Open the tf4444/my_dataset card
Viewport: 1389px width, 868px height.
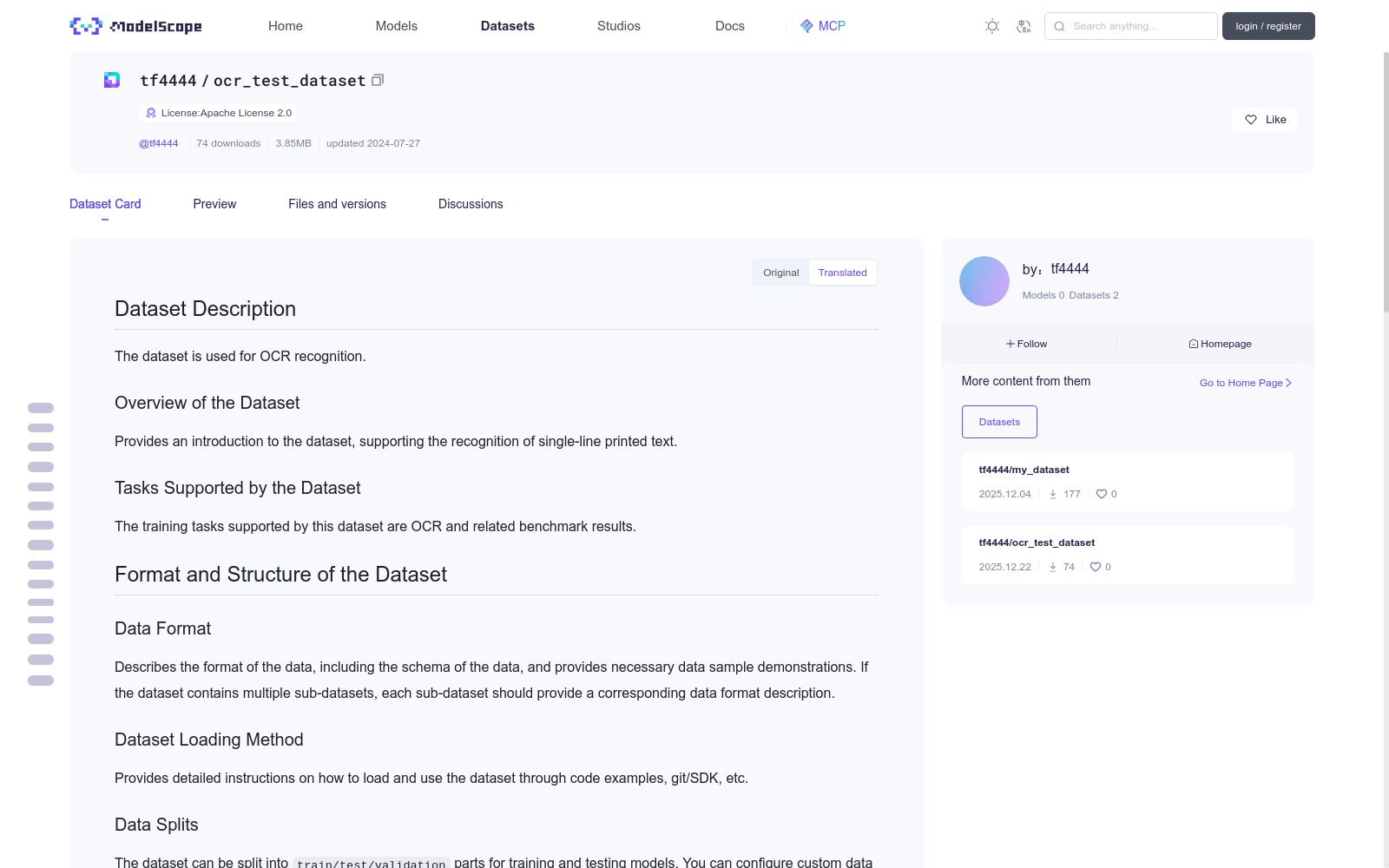click(x=1128, y=482)
